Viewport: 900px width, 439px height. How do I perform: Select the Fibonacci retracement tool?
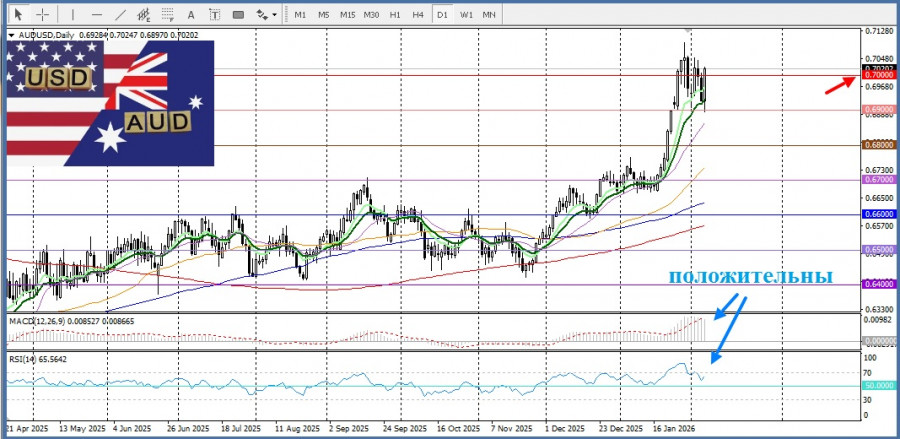[170, 15]
